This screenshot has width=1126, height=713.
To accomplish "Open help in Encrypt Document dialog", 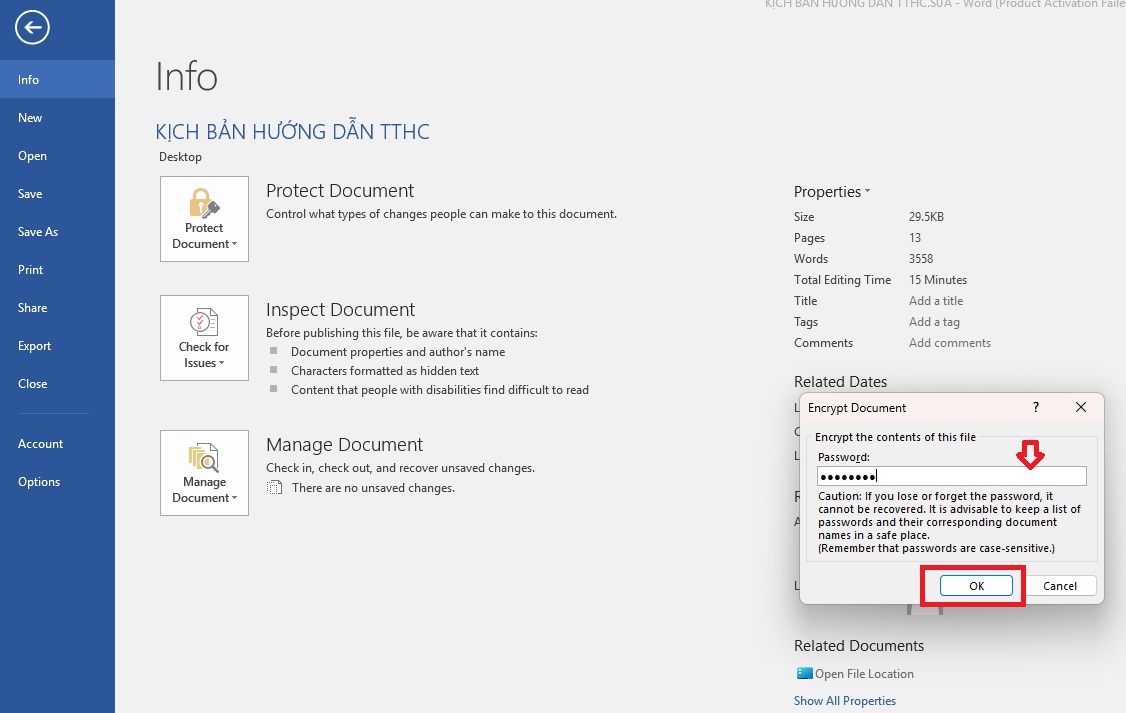I will click(x=1036, y=407).
